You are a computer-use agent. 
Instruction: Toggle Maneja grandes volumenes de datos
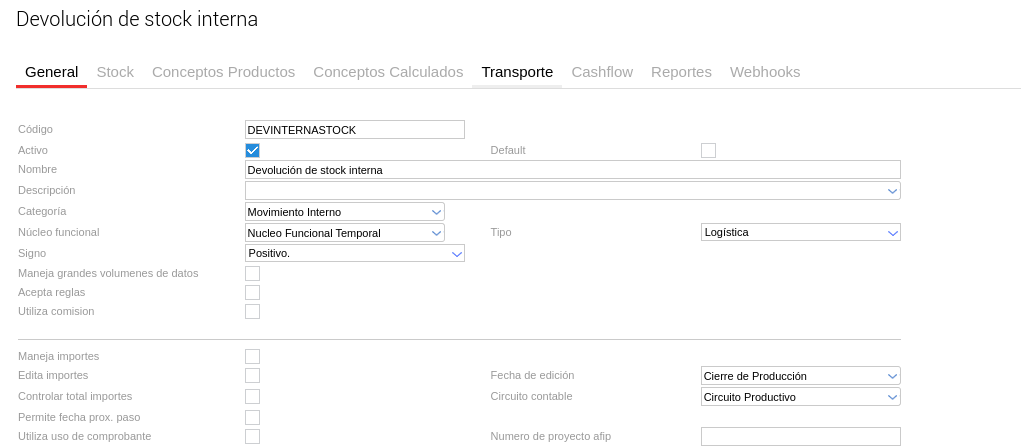click(252, 273)
